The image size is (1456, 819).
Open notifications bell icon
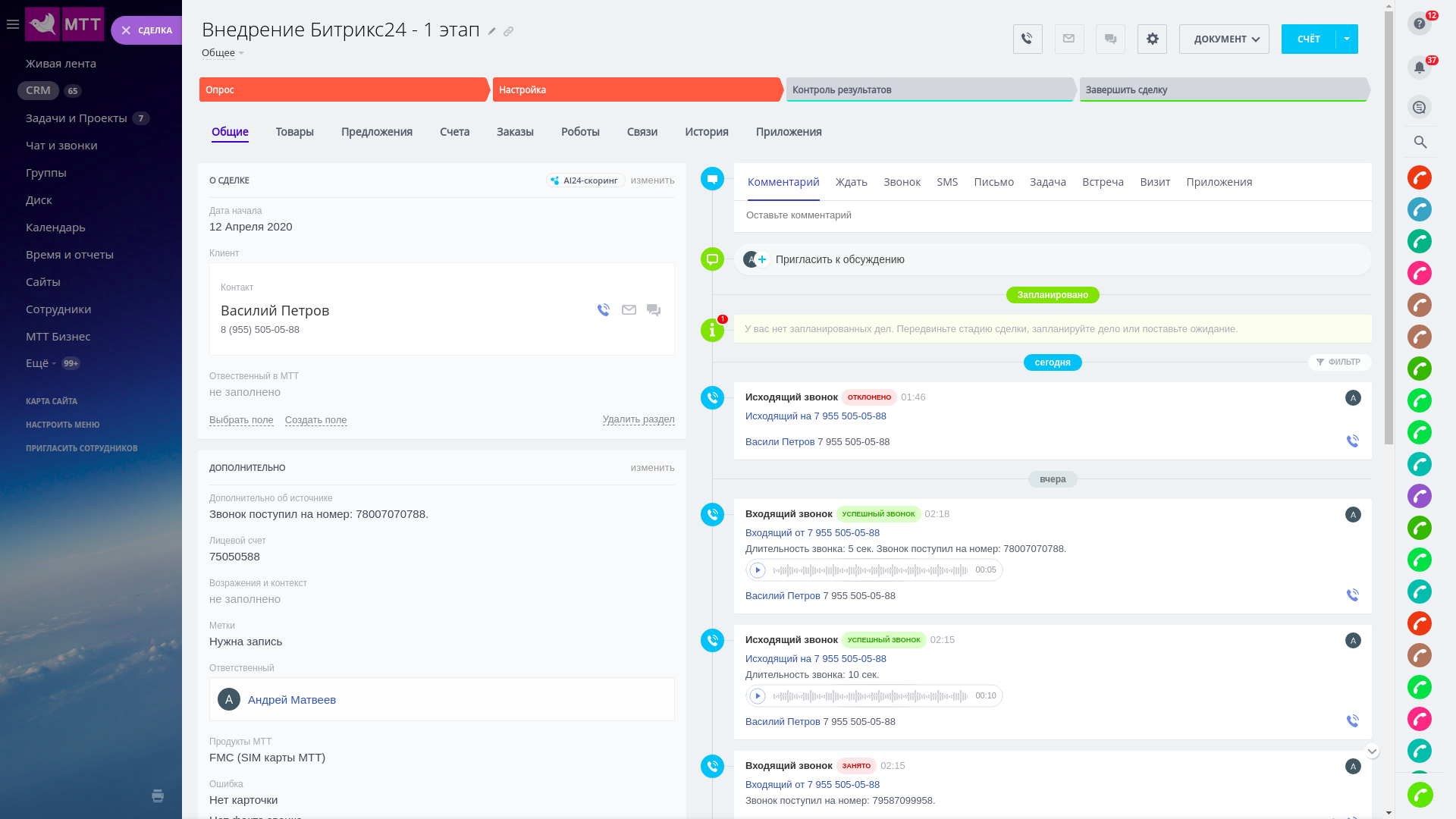(x=1420, y=67)
